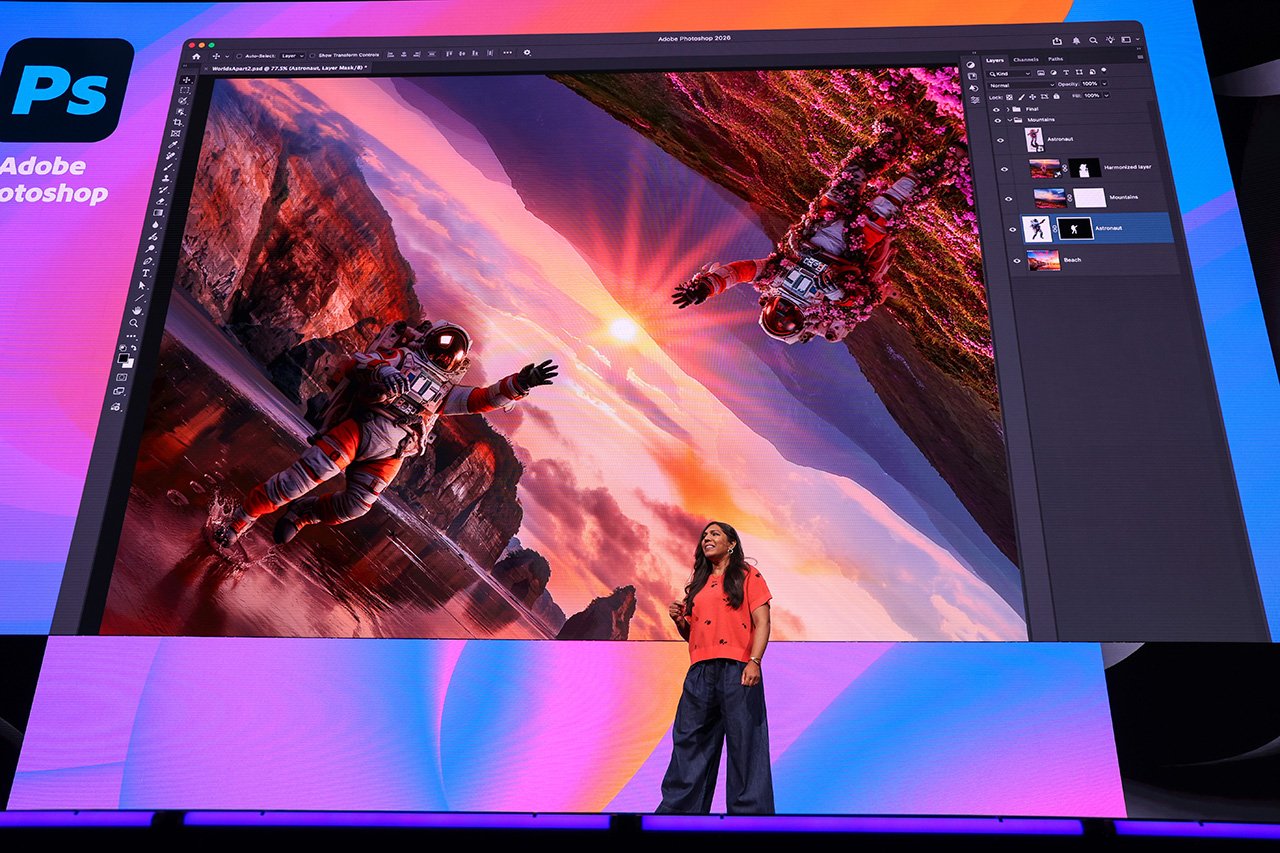Enable the Auto-Select checkbox
Screen dimensions: 1280x853
pyautogui.click(x=239, y=54)
